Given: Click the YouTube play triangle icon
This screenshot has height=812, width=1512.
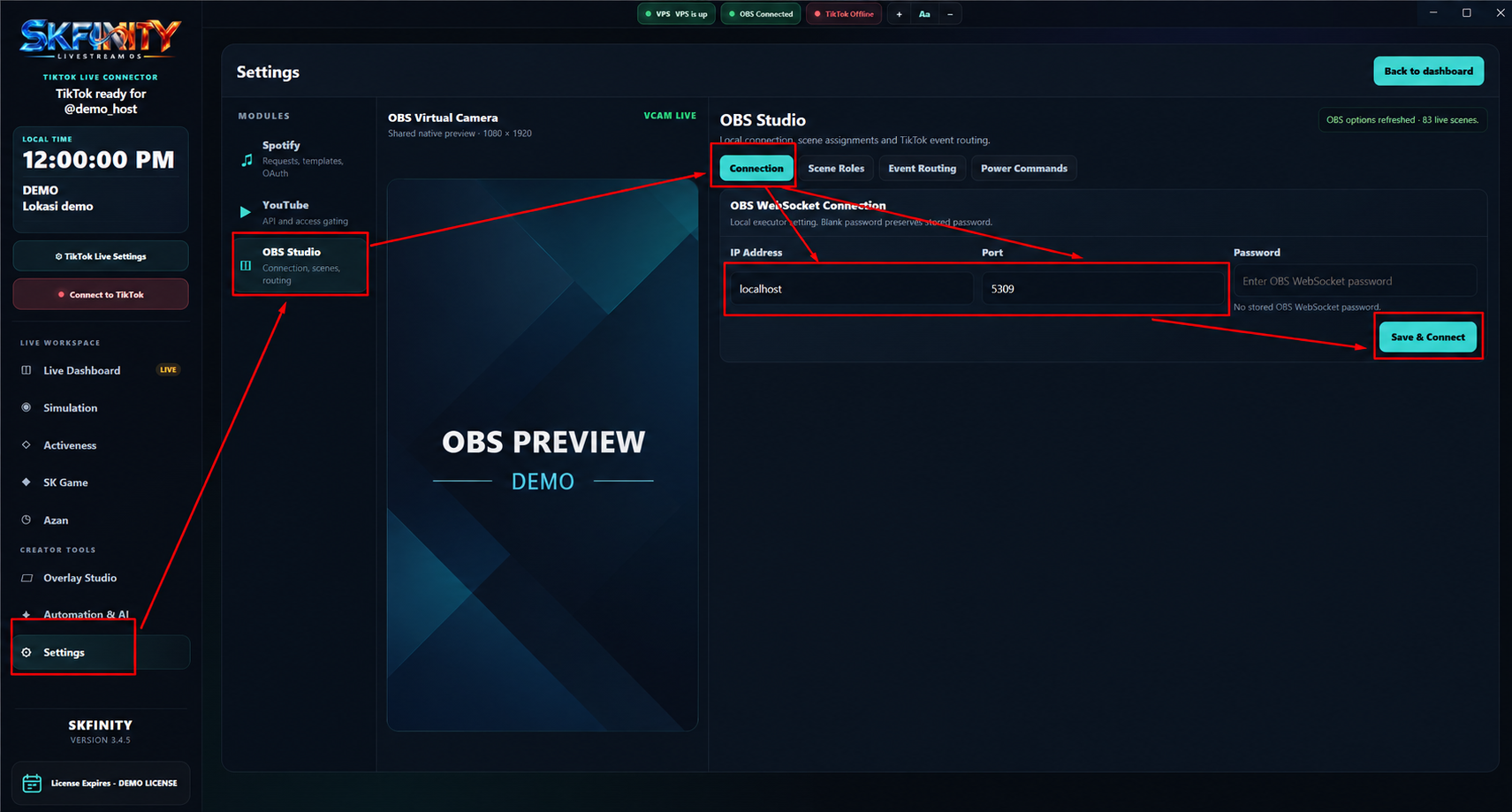Looking at the screenshot, I should (245, 212).
